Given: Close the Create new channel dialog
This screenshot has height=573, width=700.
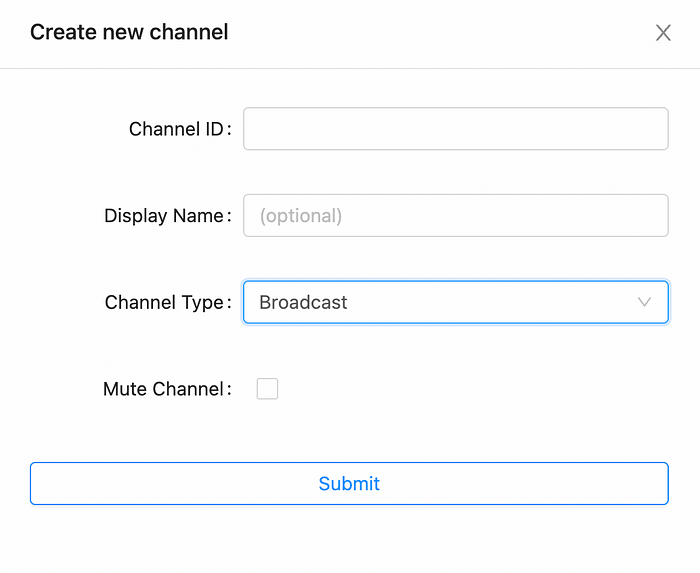Looking at the screenshot, I should click(663, 33).
